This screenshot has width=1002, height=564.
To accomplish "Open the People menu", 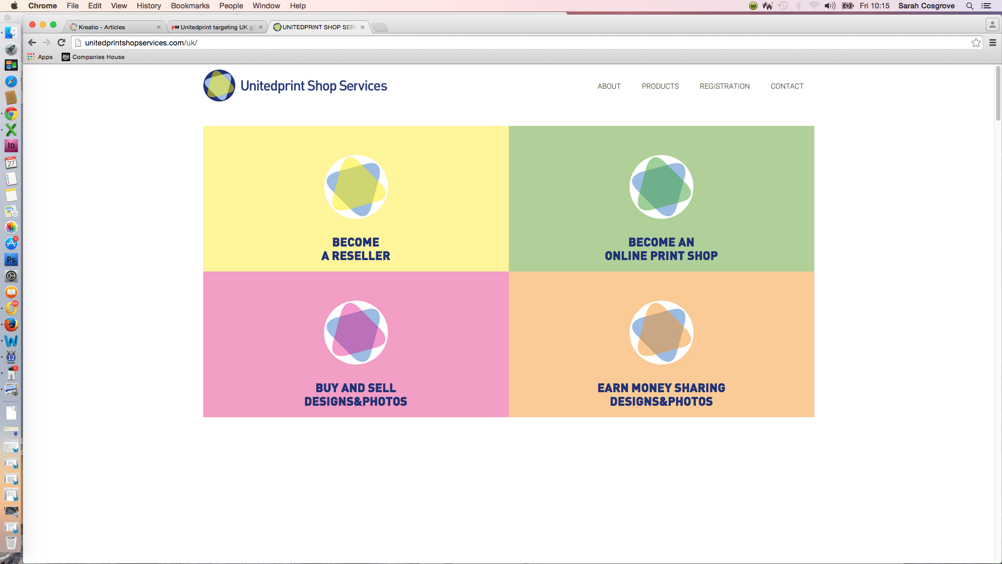I will coord(231,6).
